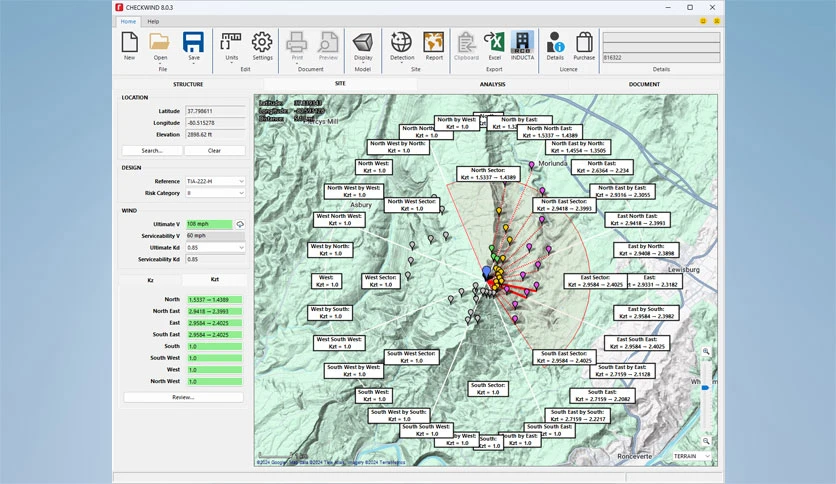This screenshot has height=484, width=836.
Task: Open the Units tool
Action: point(231,42)
